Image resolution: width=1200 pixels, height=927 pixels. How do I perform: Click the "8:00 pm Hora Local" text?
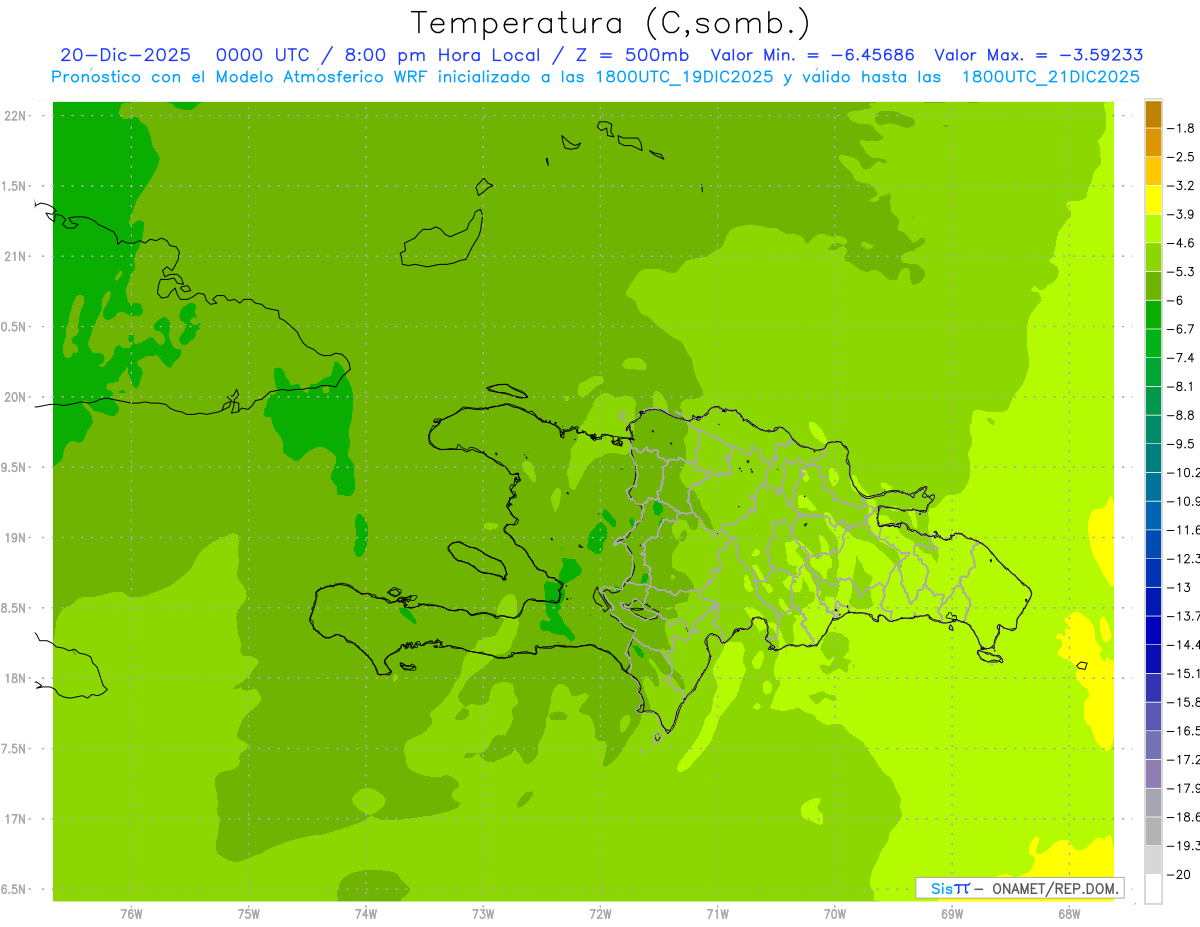[440, 55]
